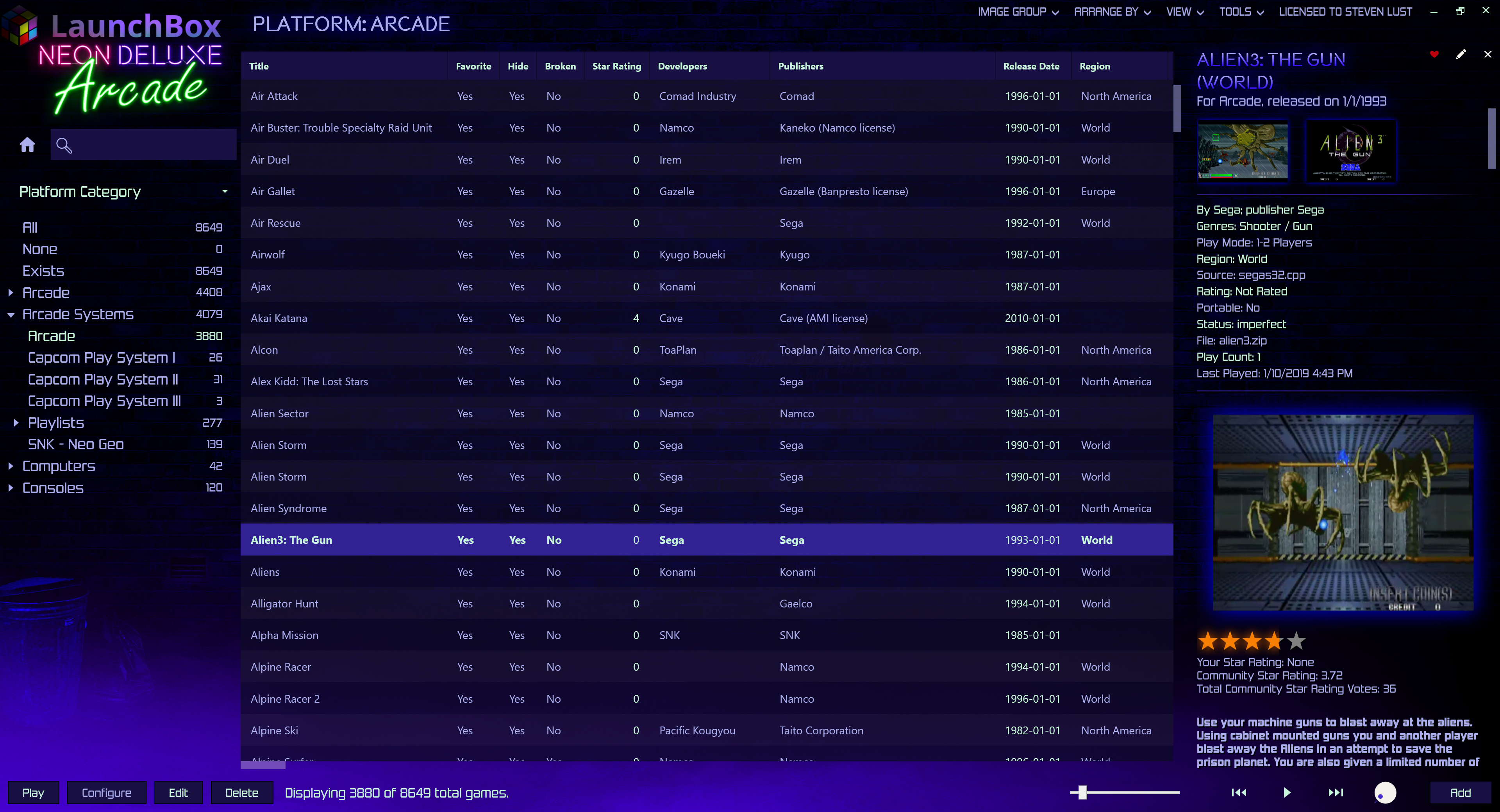This screenshot has height=812, width=1500.
Task: Focus the search input field
Action: click(143, 144)
